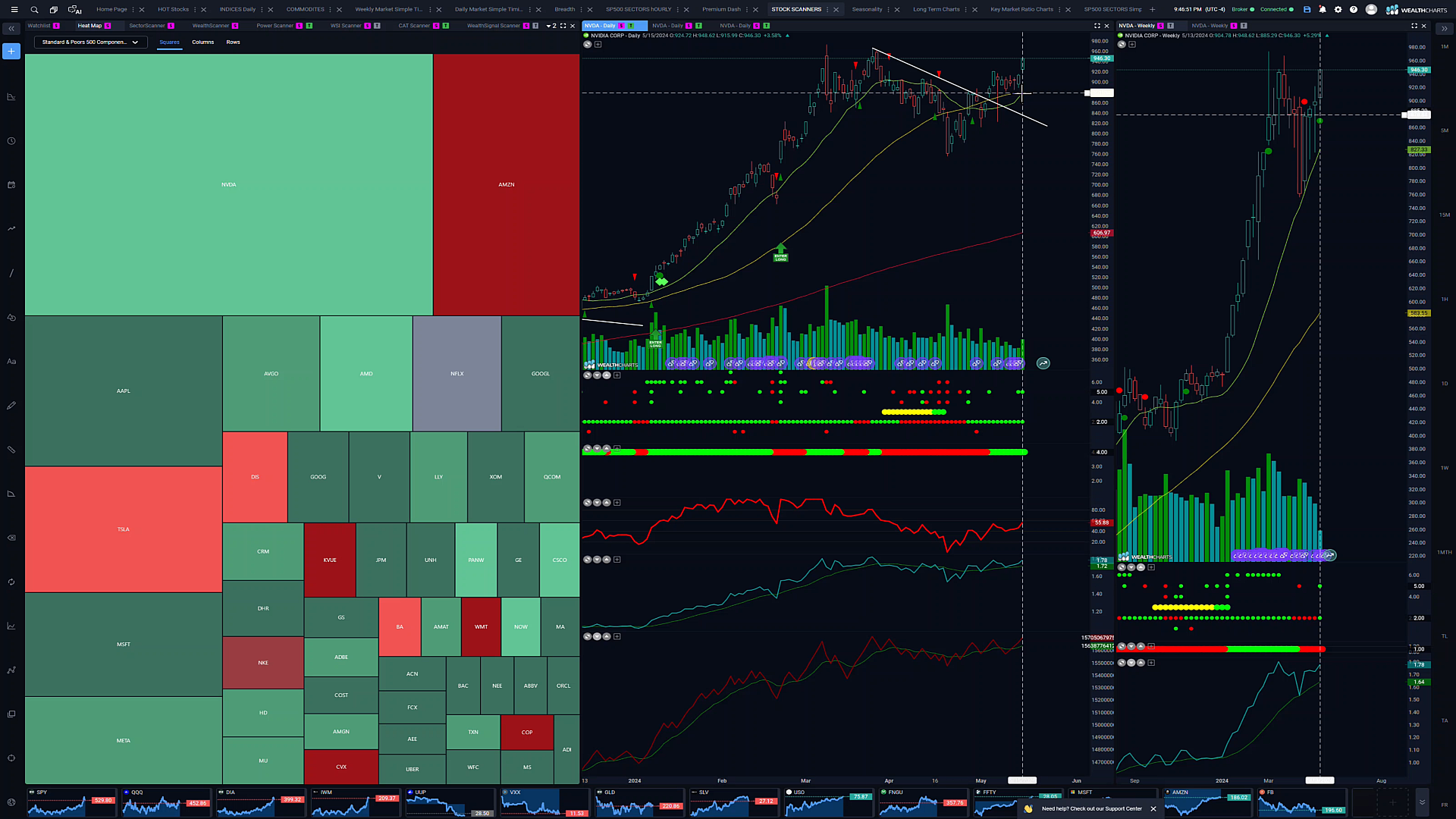The image size is (1456, 819).
Task: Toggle the T badge on WSI Scanner tab
Action: coord(377,26)
